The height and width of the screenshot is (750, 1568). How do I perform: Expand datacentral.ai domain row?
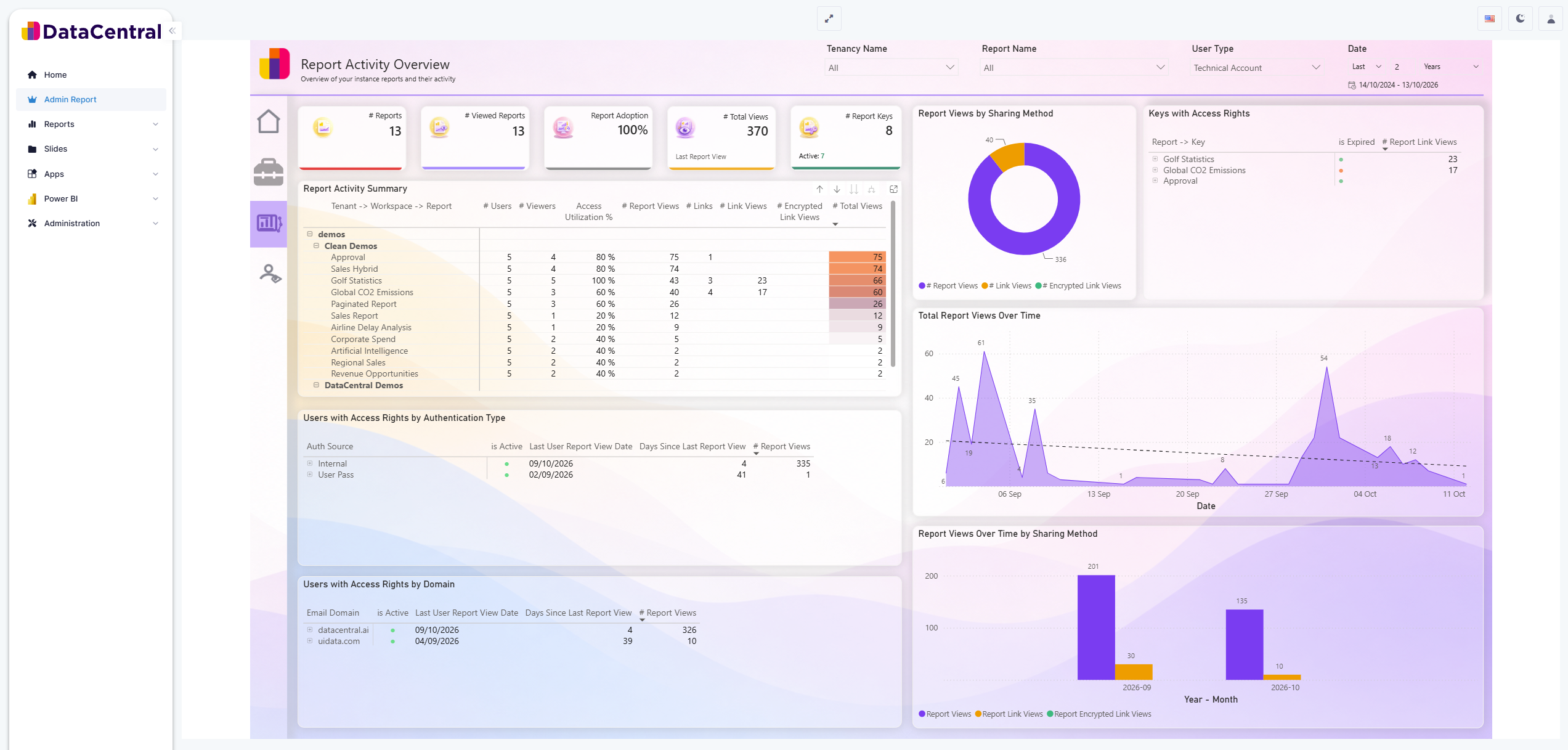click(310, 630)
